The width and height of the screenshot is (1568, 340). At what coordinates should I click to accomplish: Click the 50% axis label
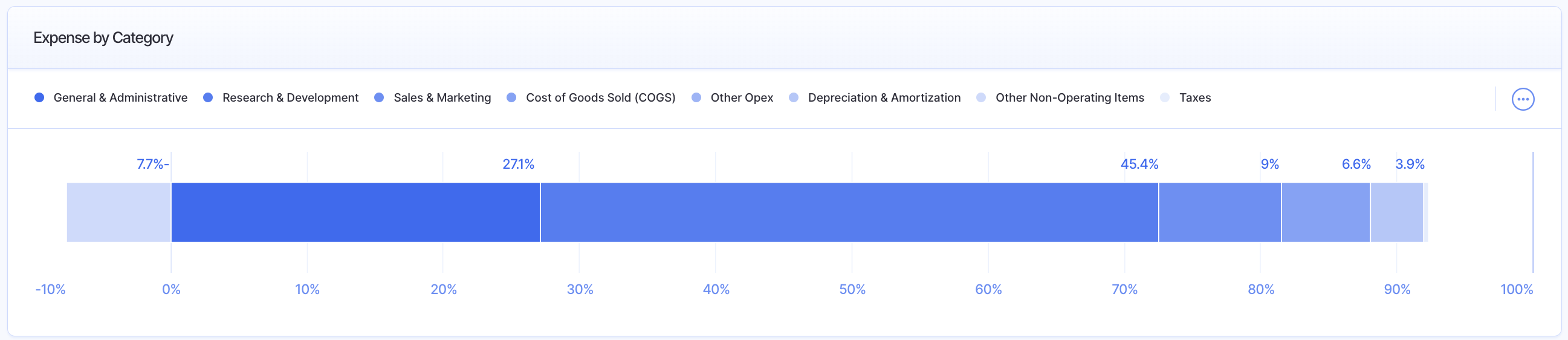(x=852, y=289)
